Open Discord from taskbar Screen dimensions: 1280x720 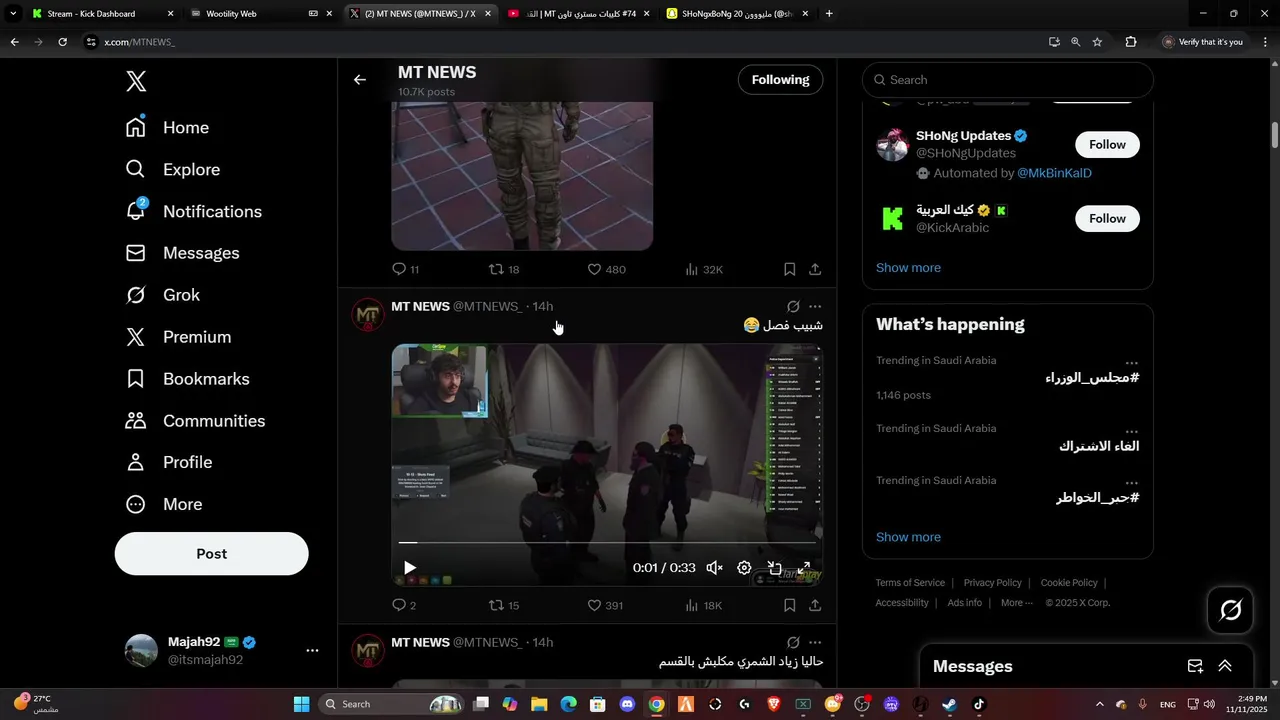[x=627, y=704]
